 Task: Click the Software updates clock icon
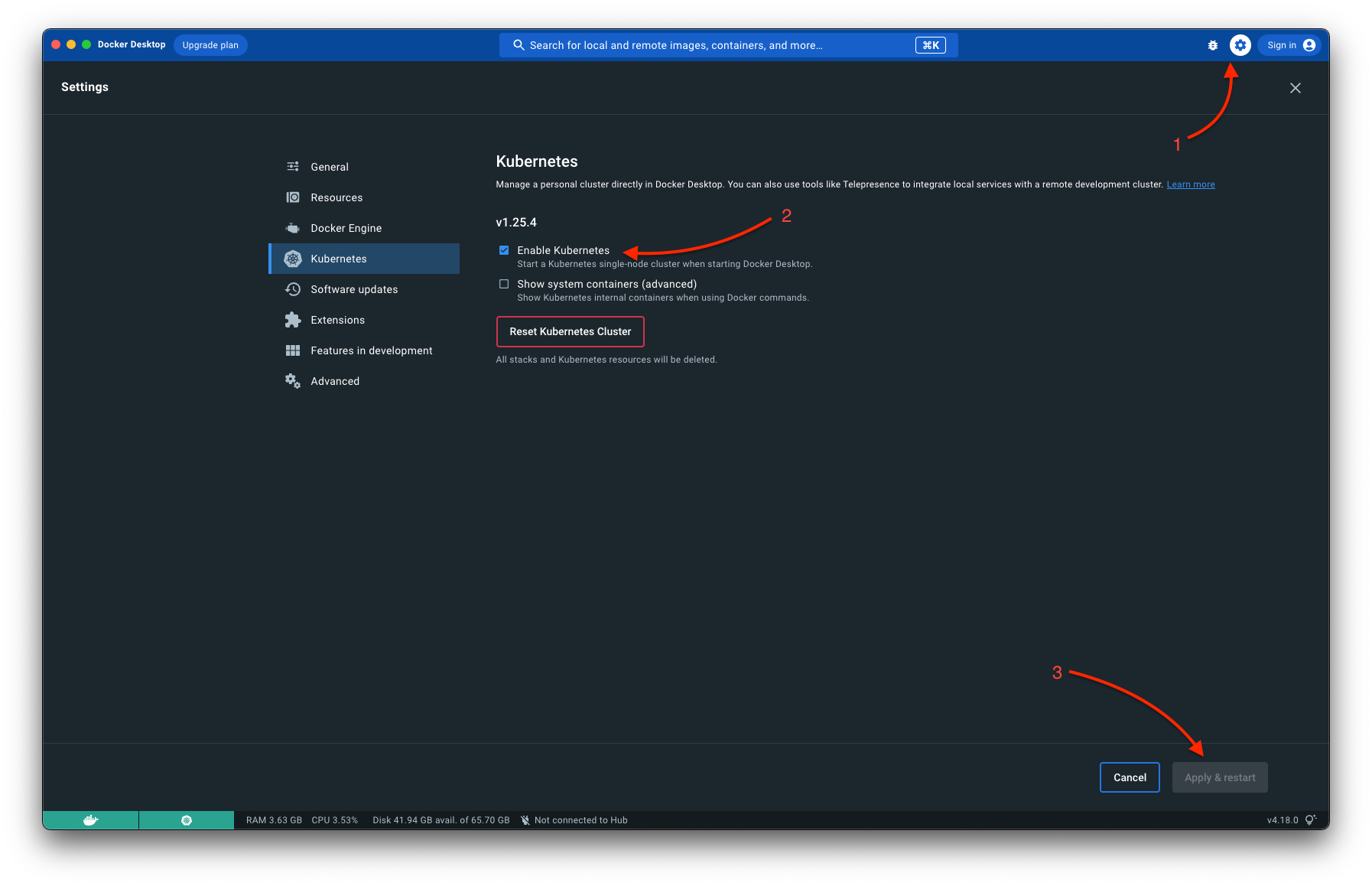293,289
